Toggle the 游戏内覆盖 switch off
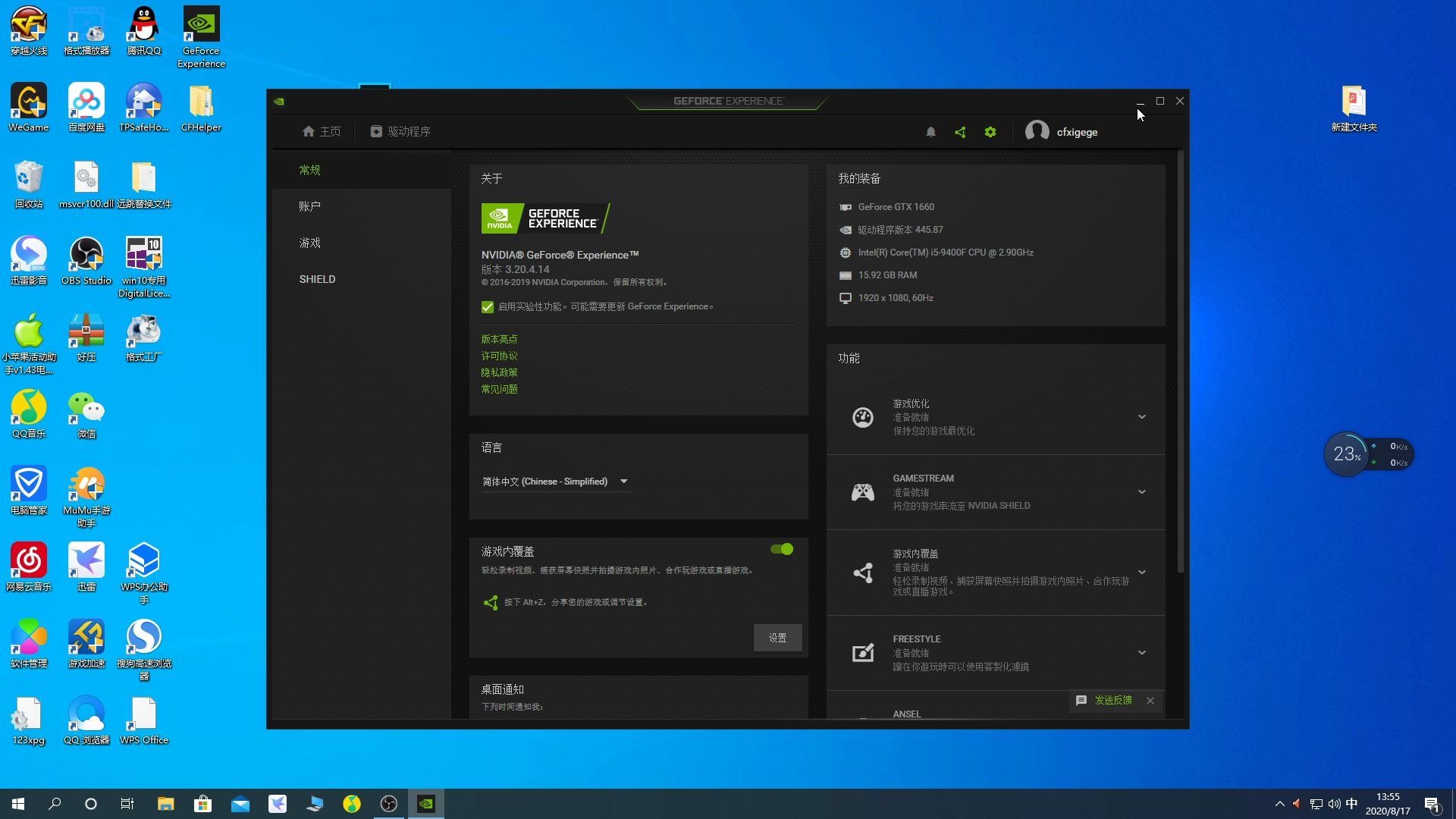1456x819 pixels. [x=782, y=549]
